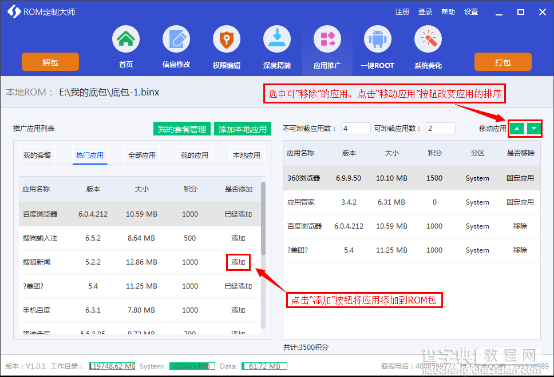Screen dimensions: 554x377
Task: Click 积分 header in right list
Action: tap(434, 153)
